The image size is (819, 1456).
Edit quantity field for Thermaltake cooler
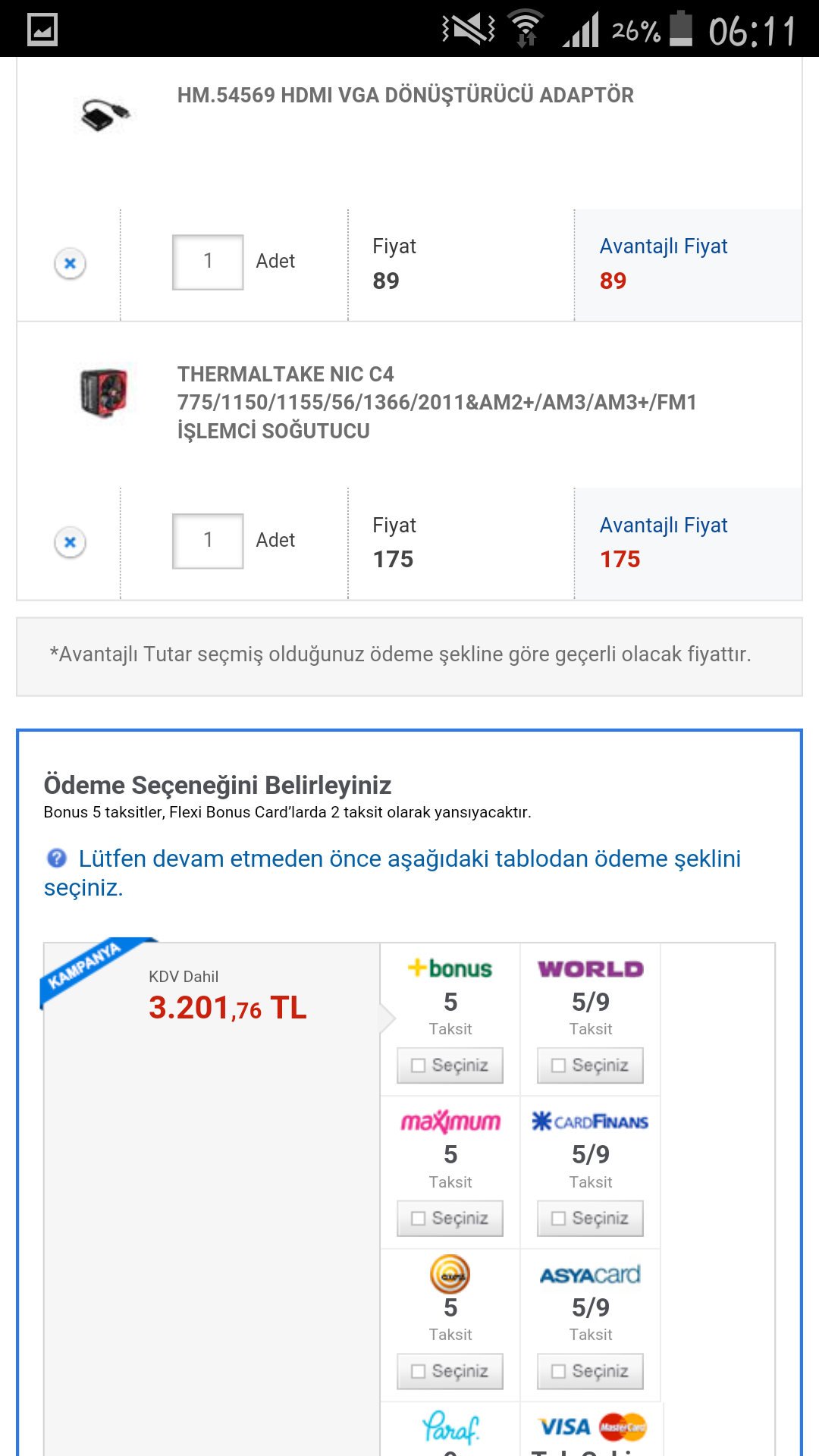click(208, 541)
